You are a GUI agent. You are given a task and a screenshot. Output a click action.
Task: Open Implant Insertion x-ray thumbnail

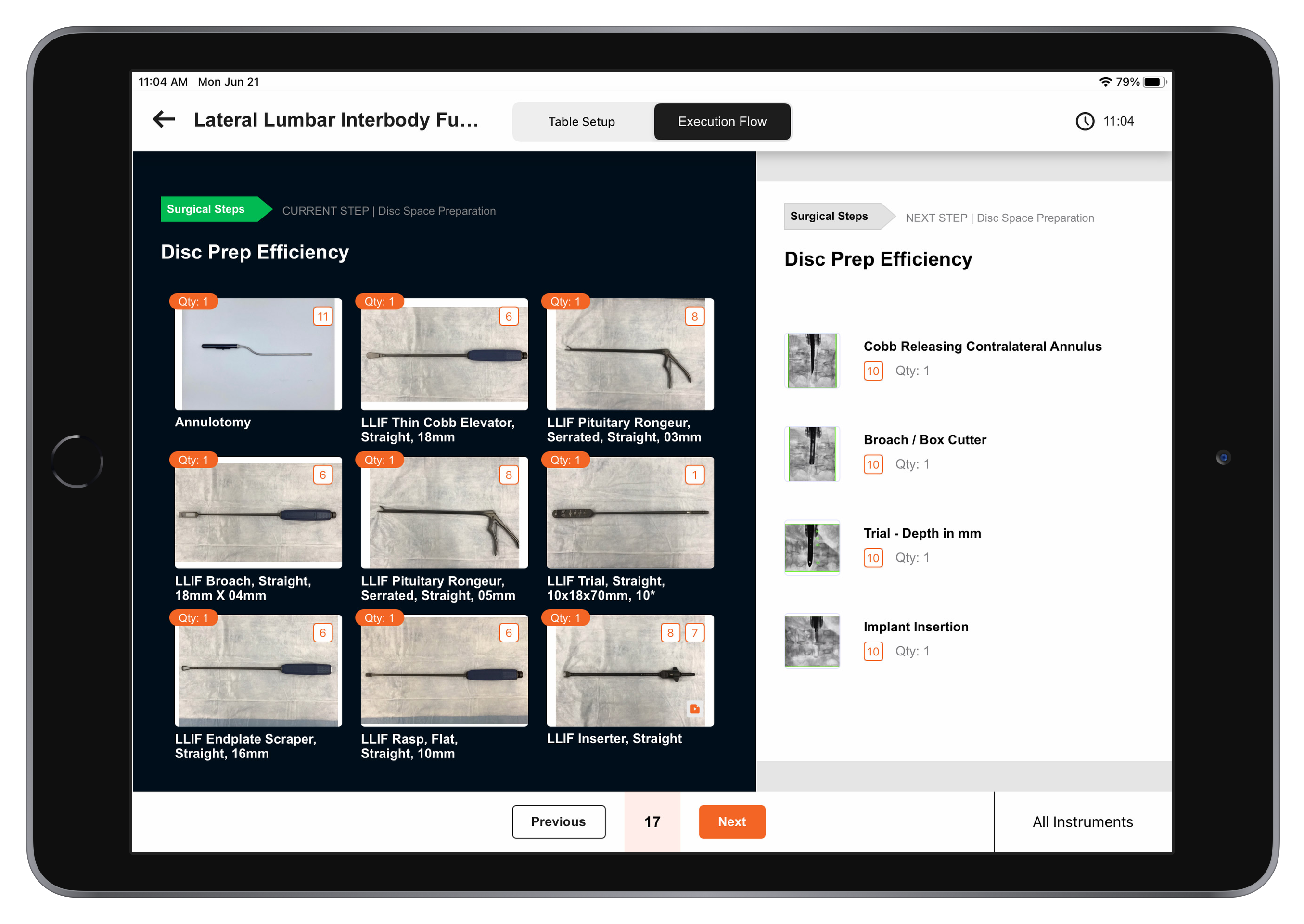click(x=812, y=641)
